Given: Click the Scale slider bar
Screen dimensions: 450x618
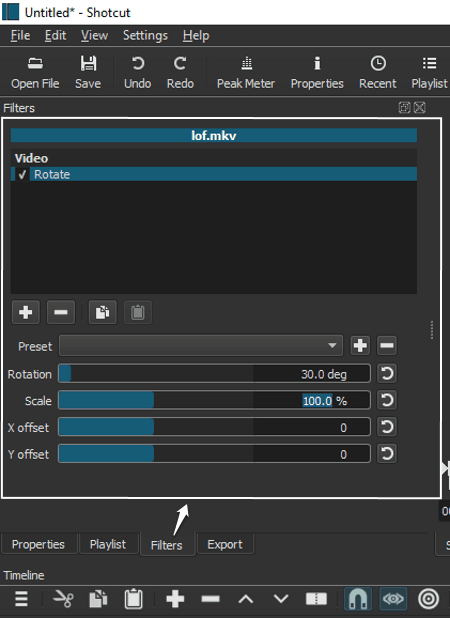Looking at the screenshot, I should pyautogui.click(x=214, y=400).
